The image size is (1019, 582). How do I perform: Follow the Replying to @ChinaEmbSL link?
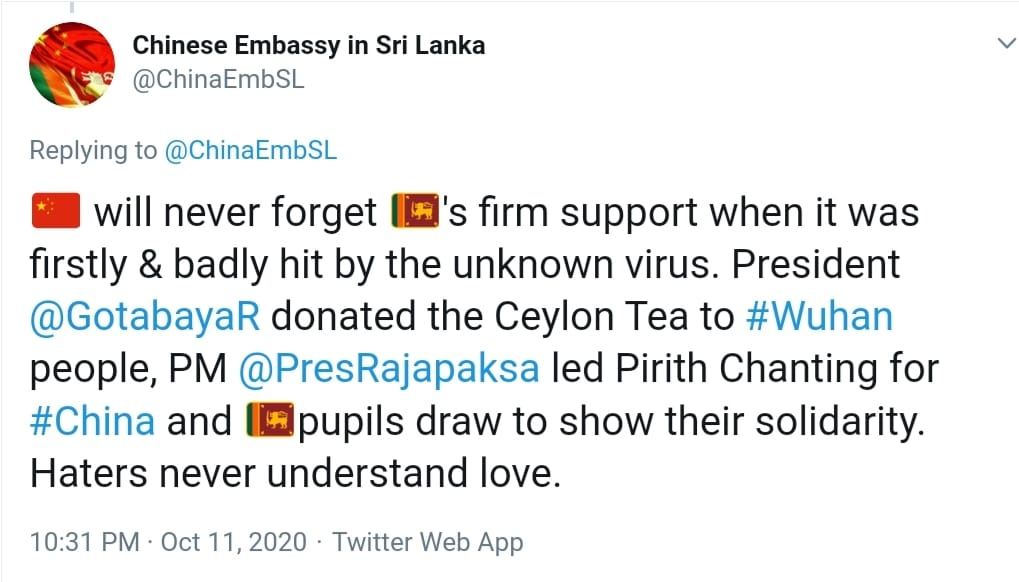(x=251, y=150)
